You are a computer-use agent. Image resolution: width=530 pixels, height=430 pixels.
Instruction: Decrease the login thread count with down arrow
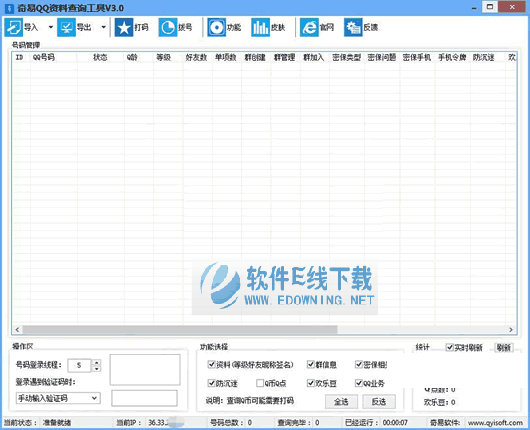97,368
